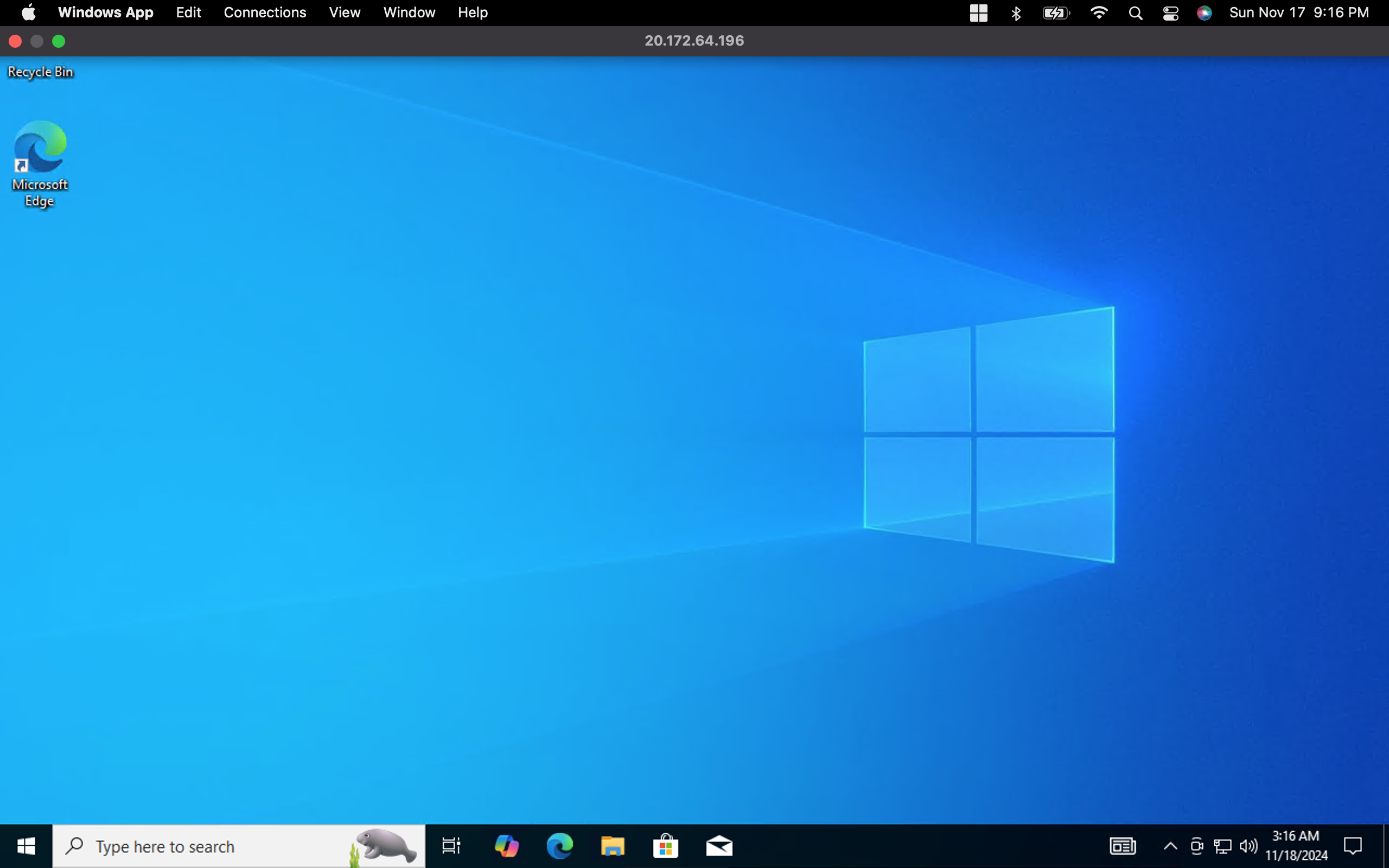The width and height of the screenshot is (1389, 868).
Task: Open the Windows Start menu
Action: coord(26,846)
